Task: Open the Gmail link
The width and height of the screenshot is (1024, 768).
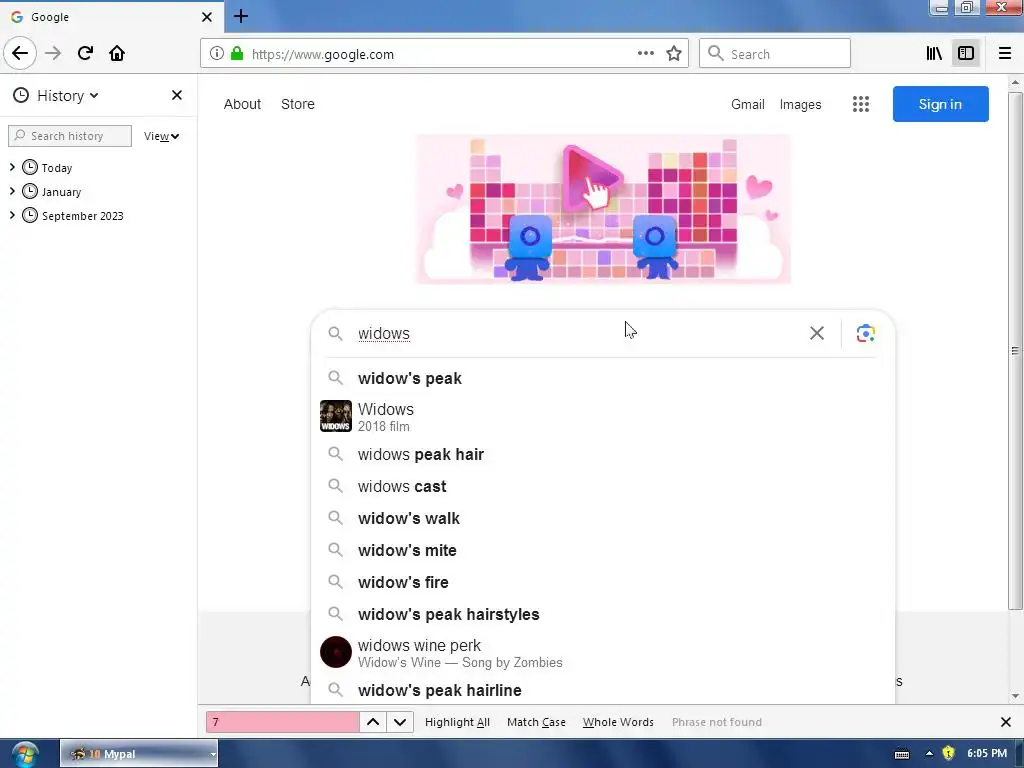Action: click(x=748, y=104)
